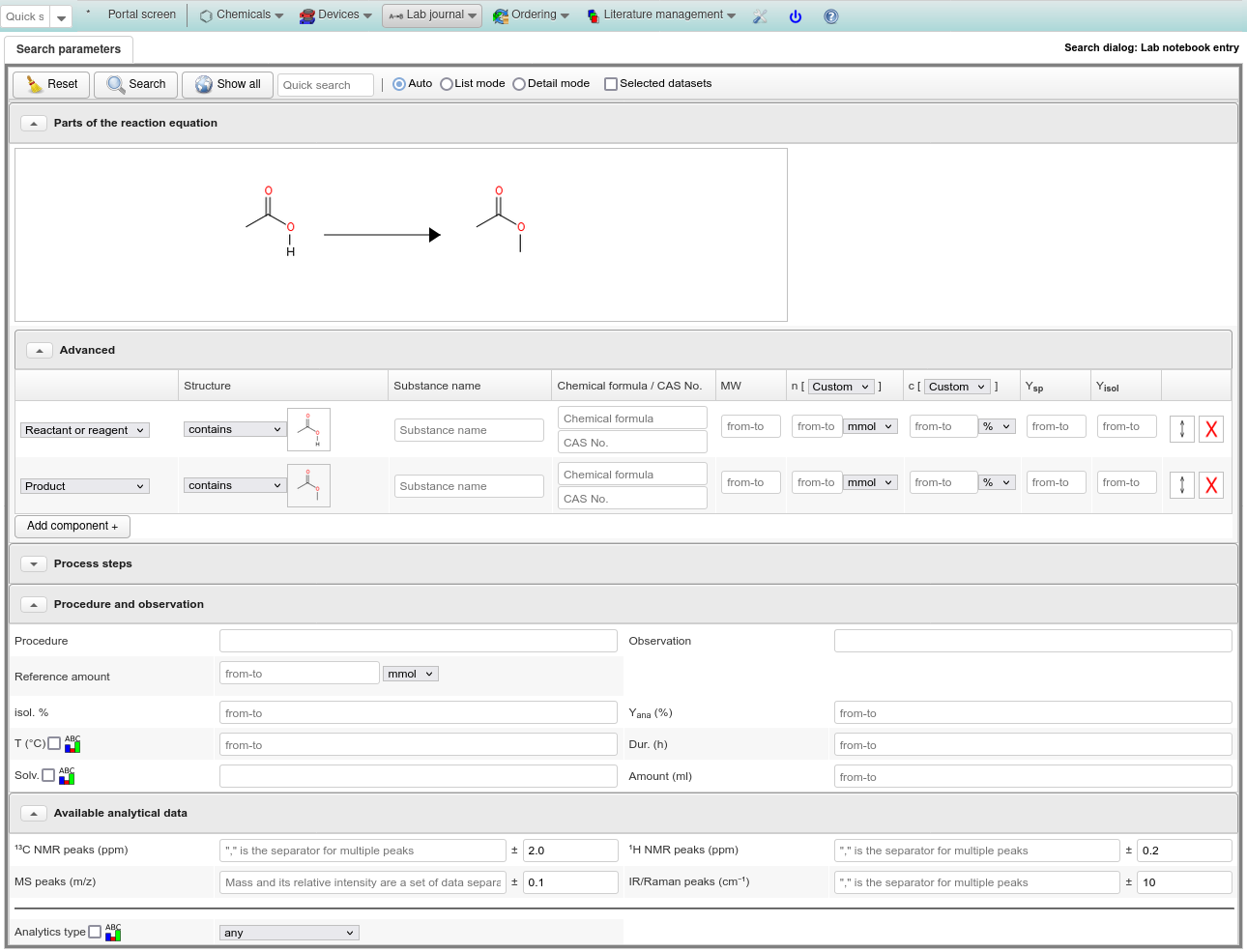Open the Reactant or reagent dropdown
The image size is (1247, 952).
85,430
